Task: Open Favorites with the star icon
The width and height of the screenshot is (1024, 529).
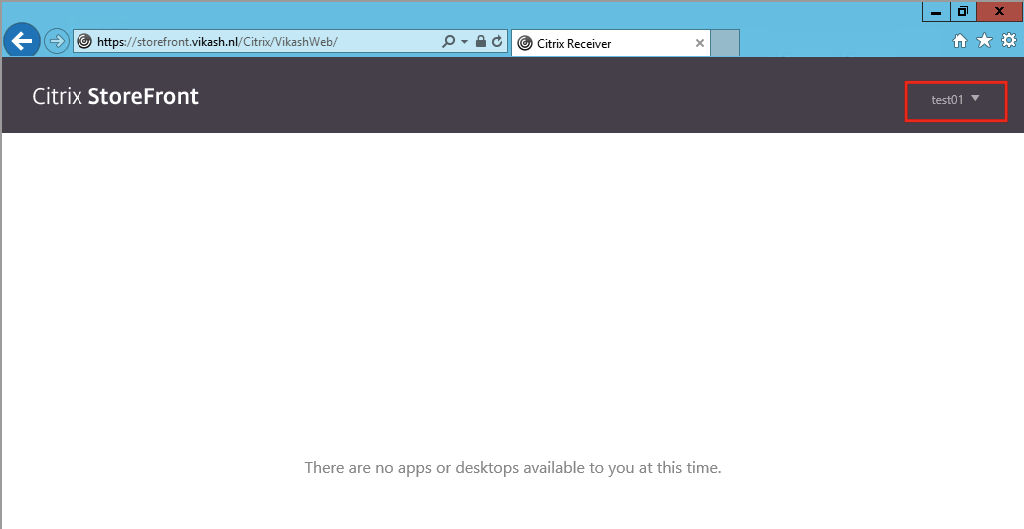Action: [x=984, y=40]
